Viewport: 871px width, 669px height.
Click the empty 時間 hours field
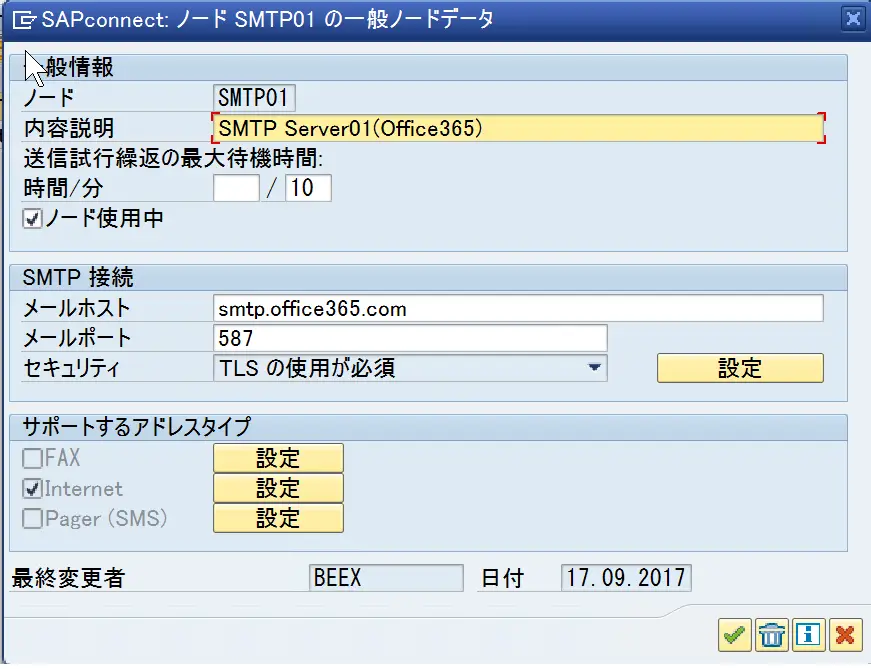coord(236,188)
